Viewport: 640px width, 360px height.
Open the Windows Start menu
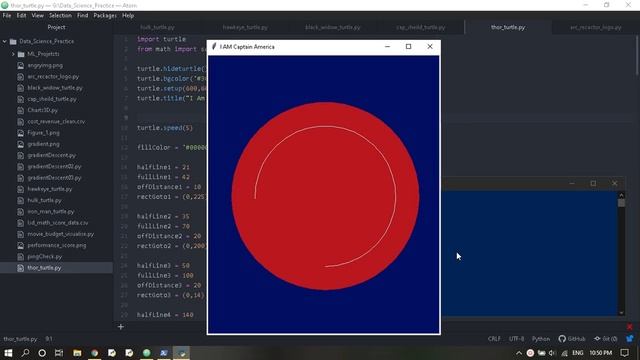tap(8, 353)
